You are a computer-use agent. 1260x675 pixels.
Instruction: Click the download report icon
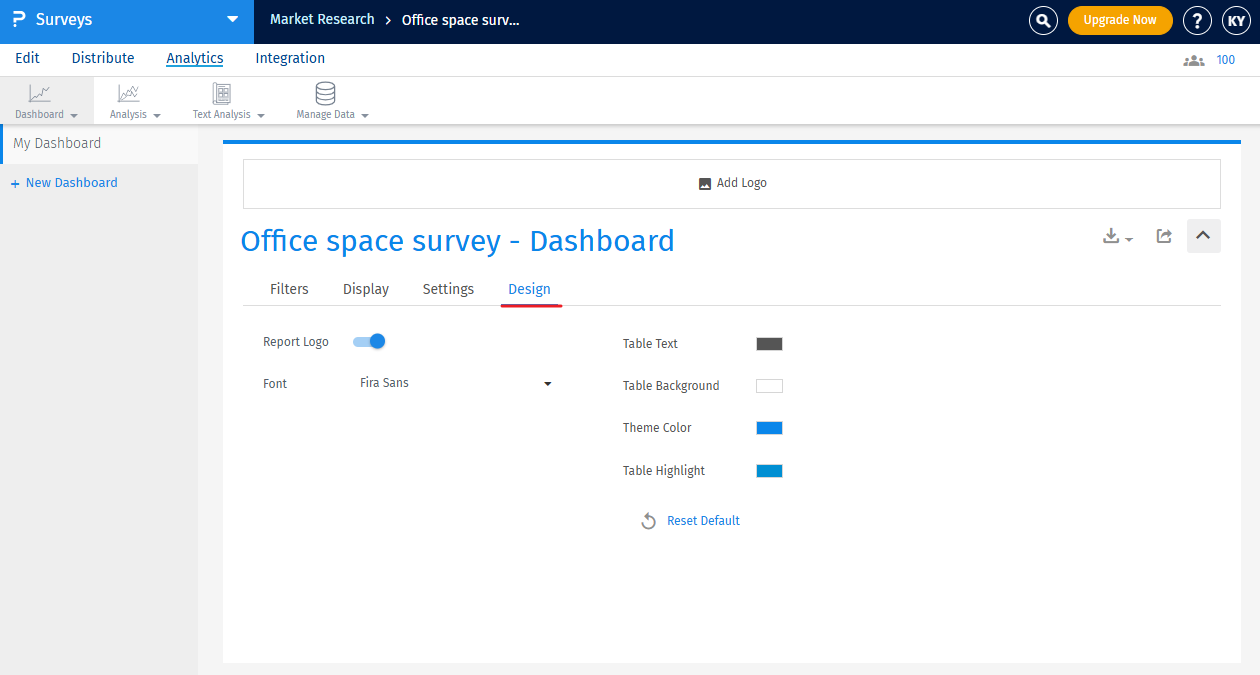coord(1110,236)
